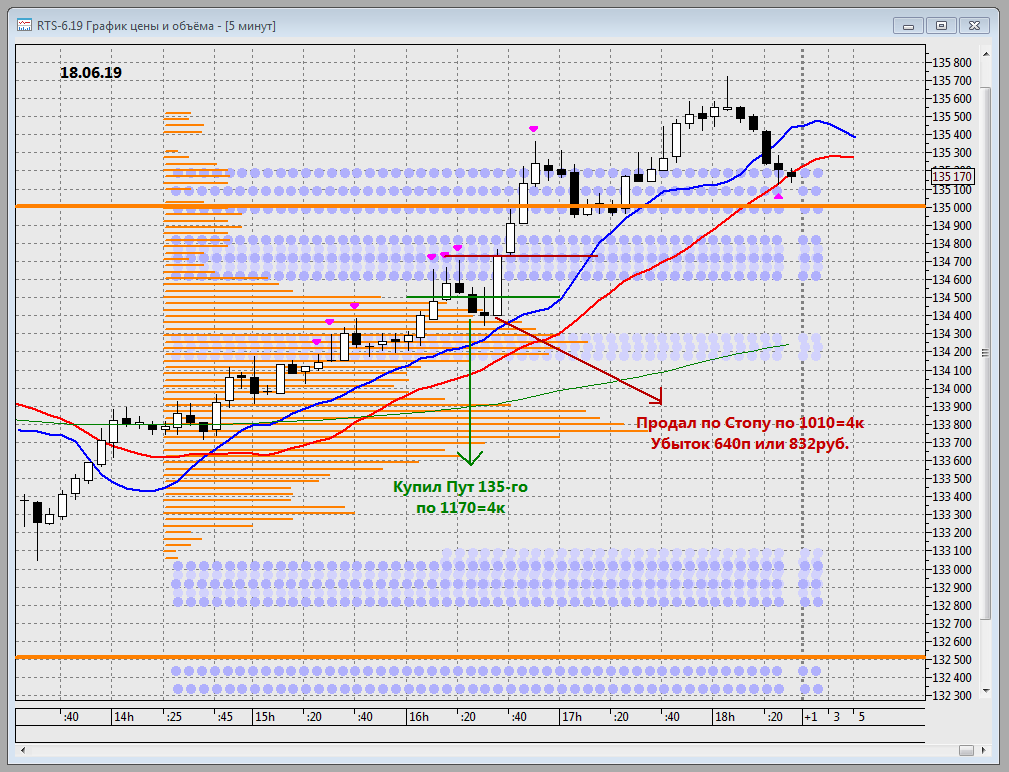Click the 132 500 price axis label
Viewport: 1009px width, 772px height.
point(952,660)
